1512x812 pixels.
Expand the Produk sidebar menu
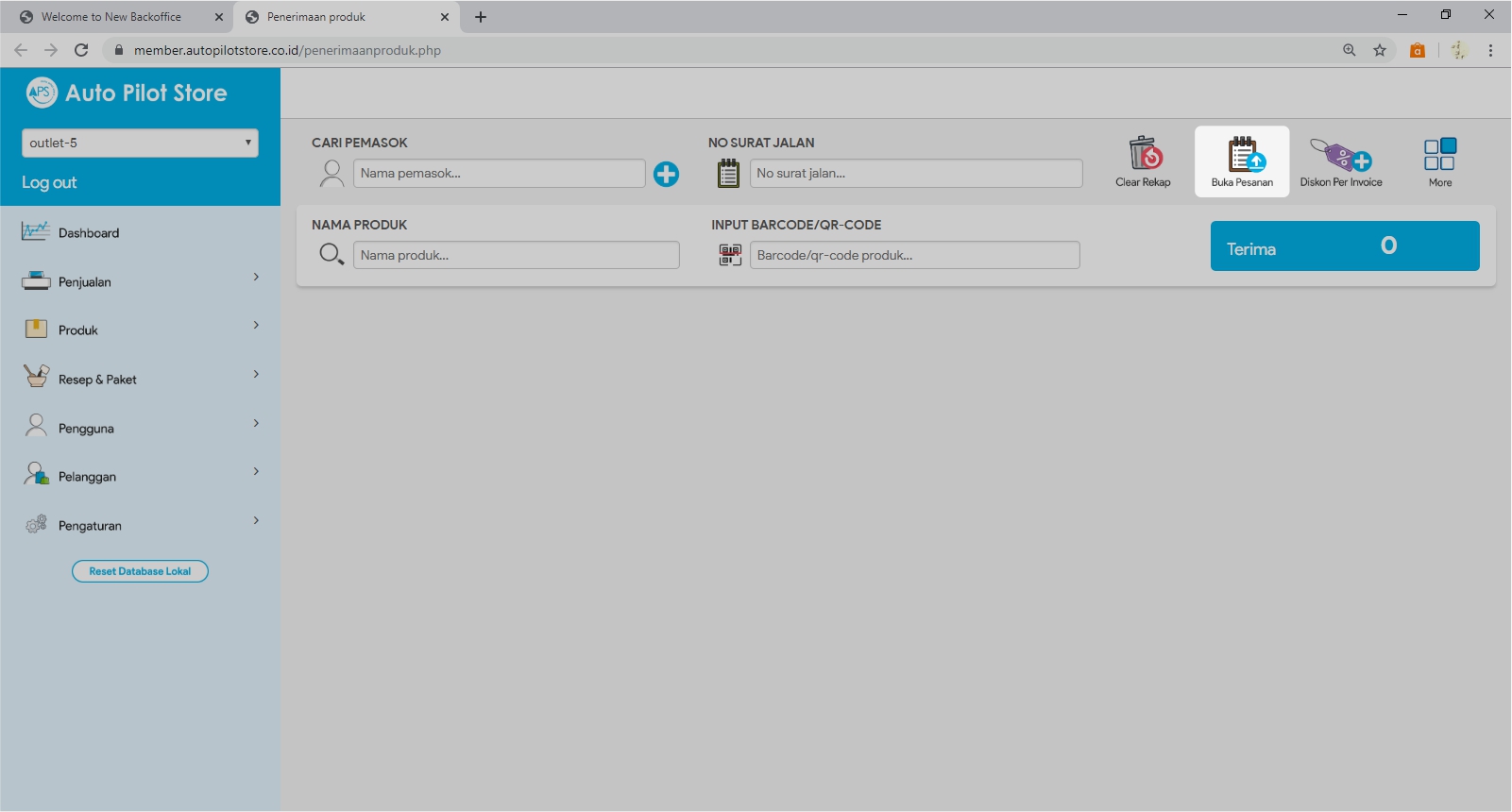[x=140, y=330]
